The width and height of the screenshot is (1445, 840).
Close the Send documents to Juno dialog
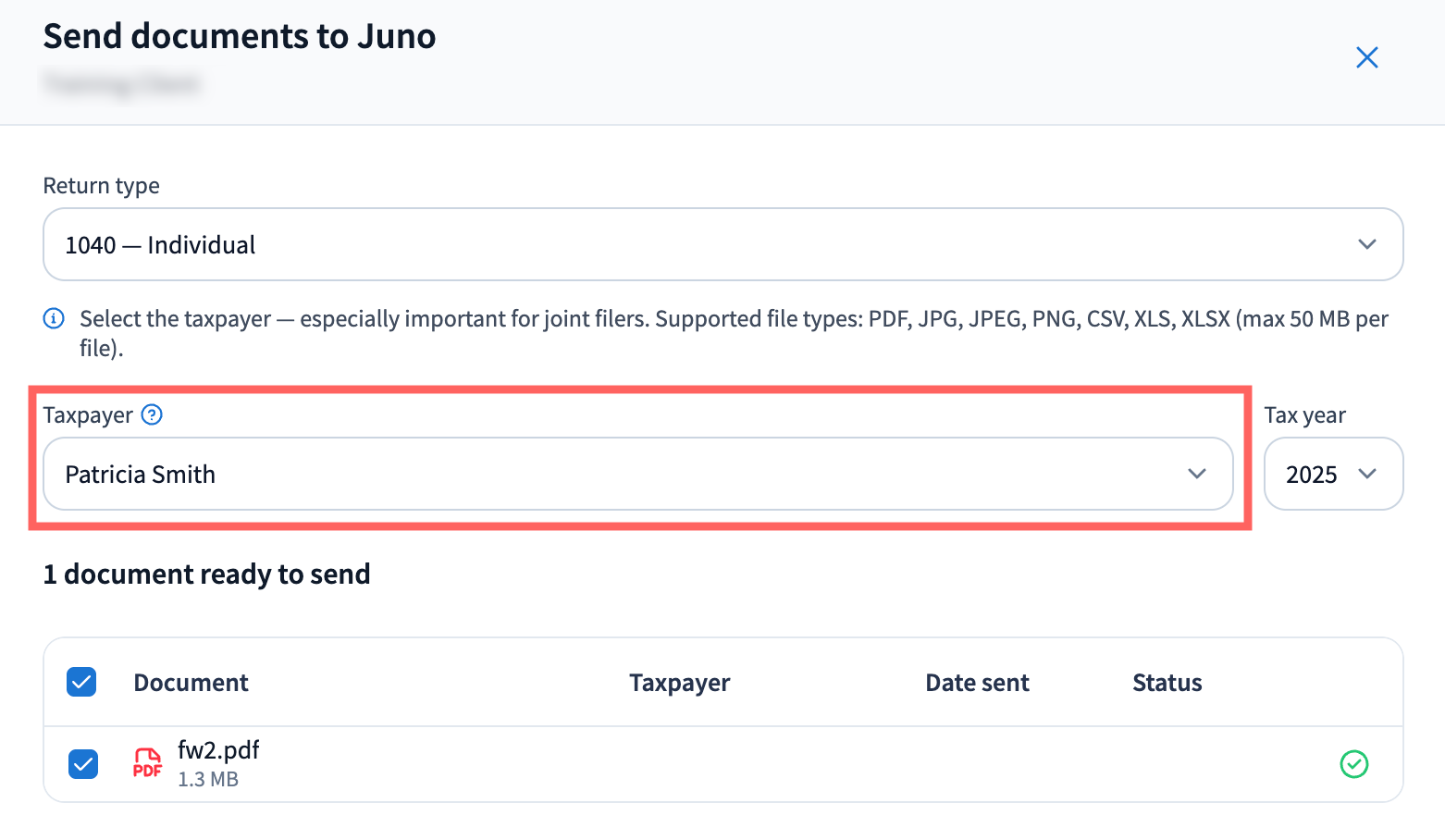pyautogui.click(x=1366, y=57)
